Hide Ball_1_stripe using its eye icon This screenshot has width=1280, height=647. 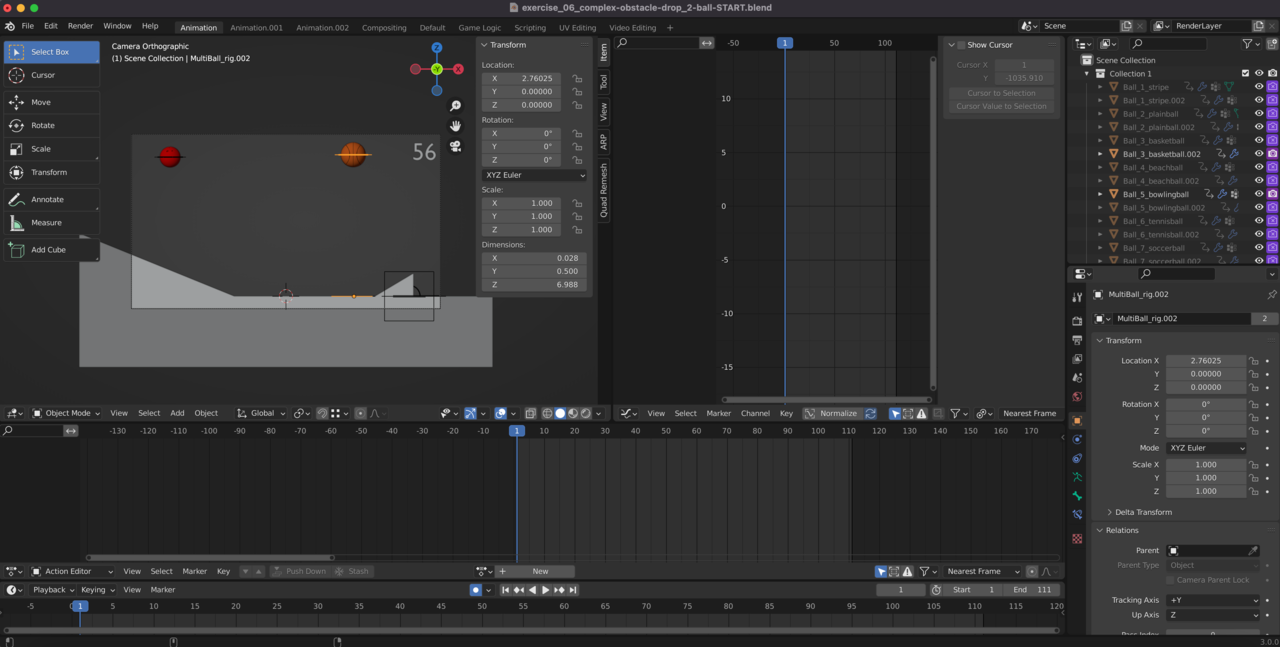[x=1259, y=87]
